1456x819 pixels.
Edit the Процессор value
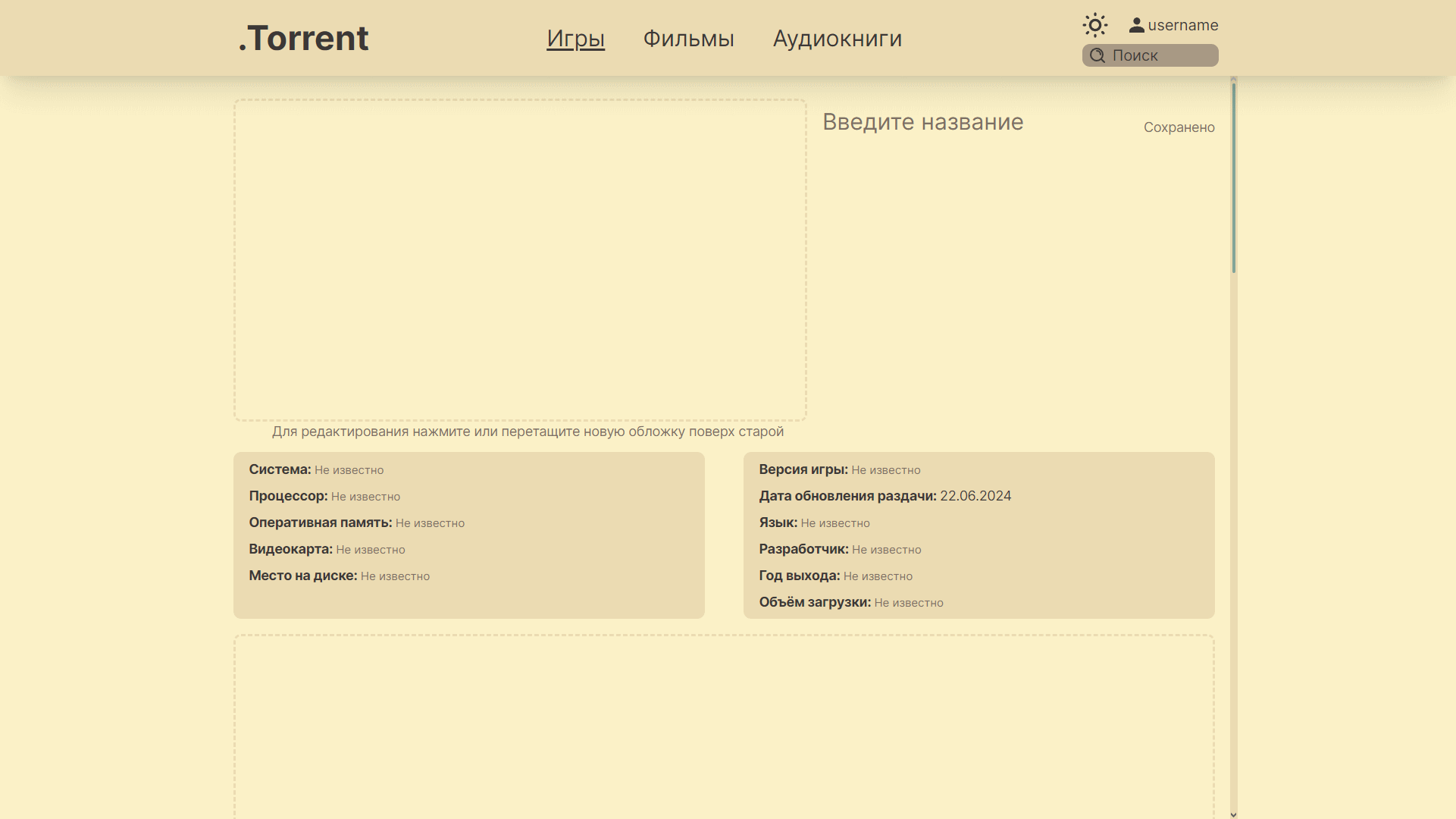[365, 497]
